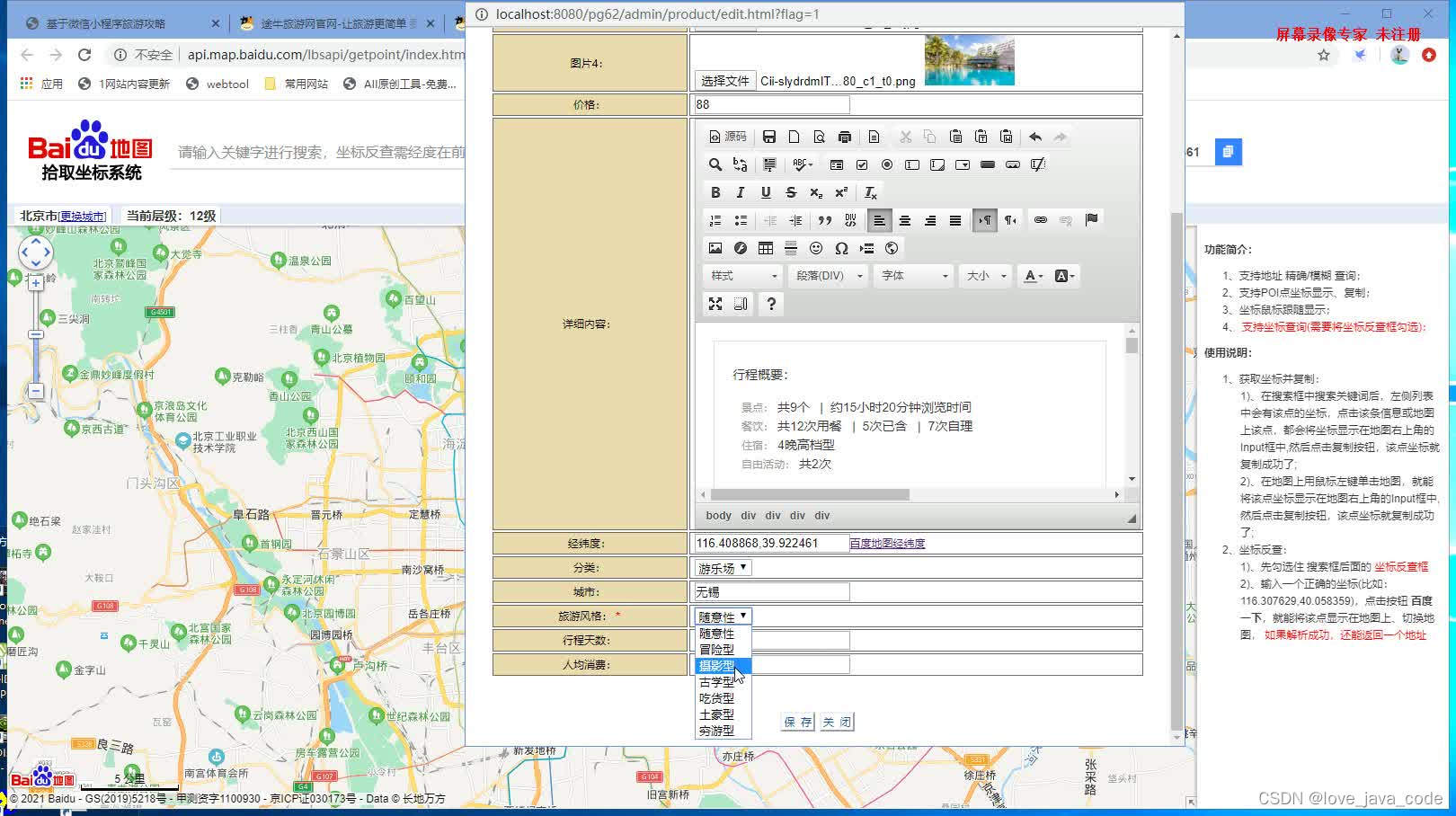The width and height of the screenshot is (1456, 816).
Task: Select 冒险型 from the travel style list
Action: point(723,650)
